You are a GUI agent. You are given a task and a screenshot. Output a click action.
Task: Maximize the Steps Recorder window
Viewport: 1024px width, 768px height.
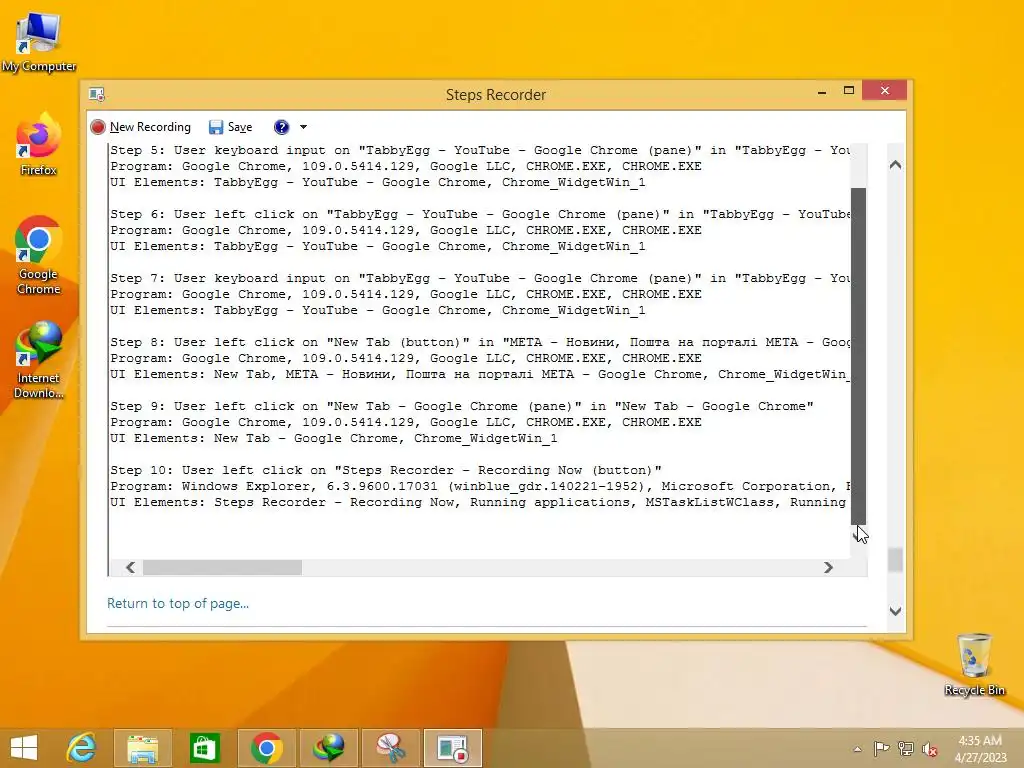pyautogui.click(x=848, y=91)
